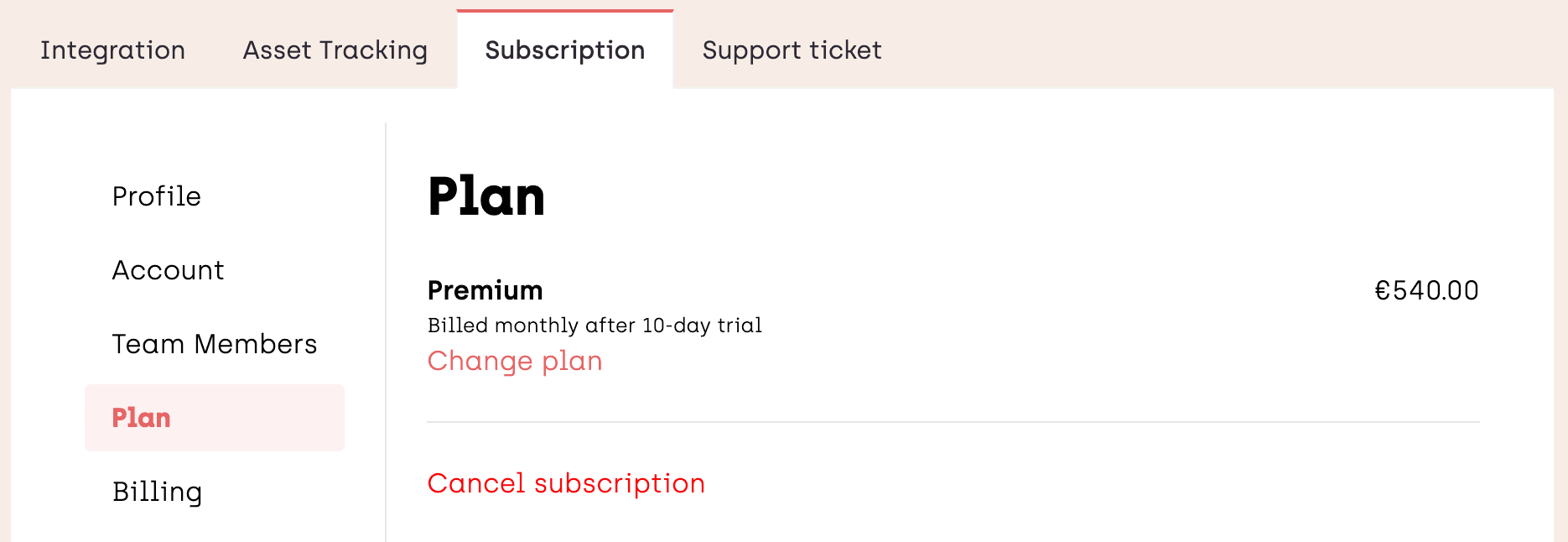Click the vertical divider beside the sidebar
The image size is (1568, 542).
click(x=386, y=336)
